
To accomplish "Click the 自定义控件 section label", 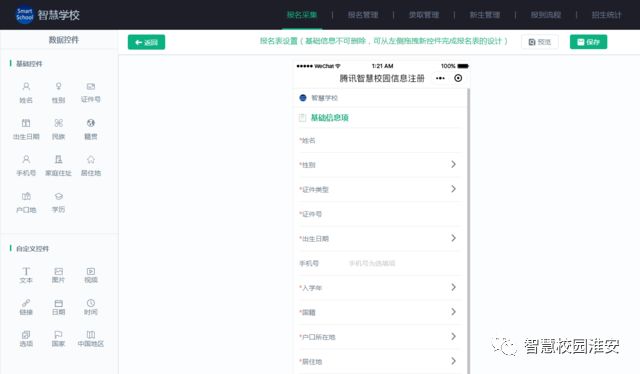I will (x=32, y=249).
